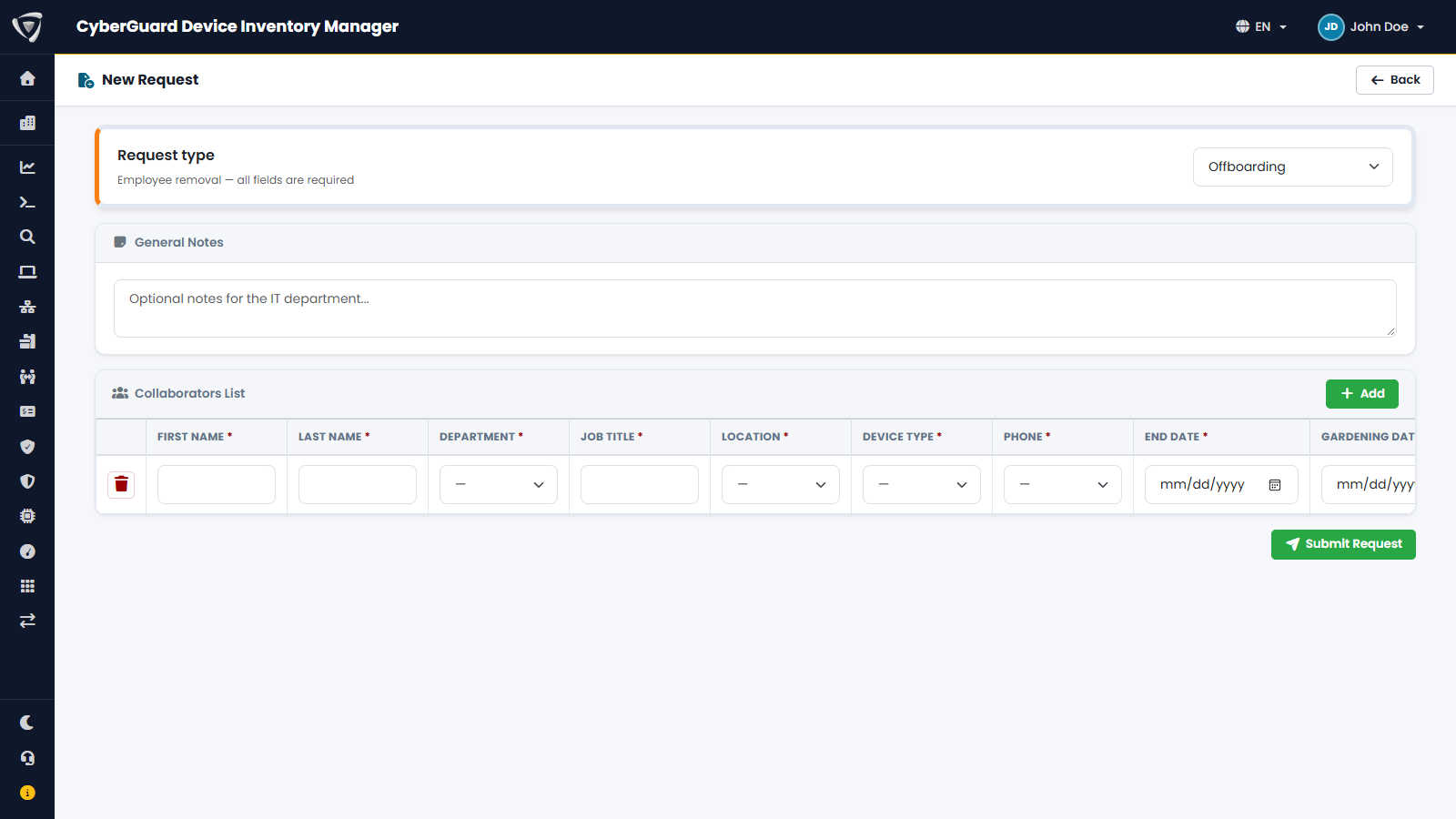This screenshot has height=819, width=1456.
Task: Add a new collaborator row
Action: [1362, 394]
